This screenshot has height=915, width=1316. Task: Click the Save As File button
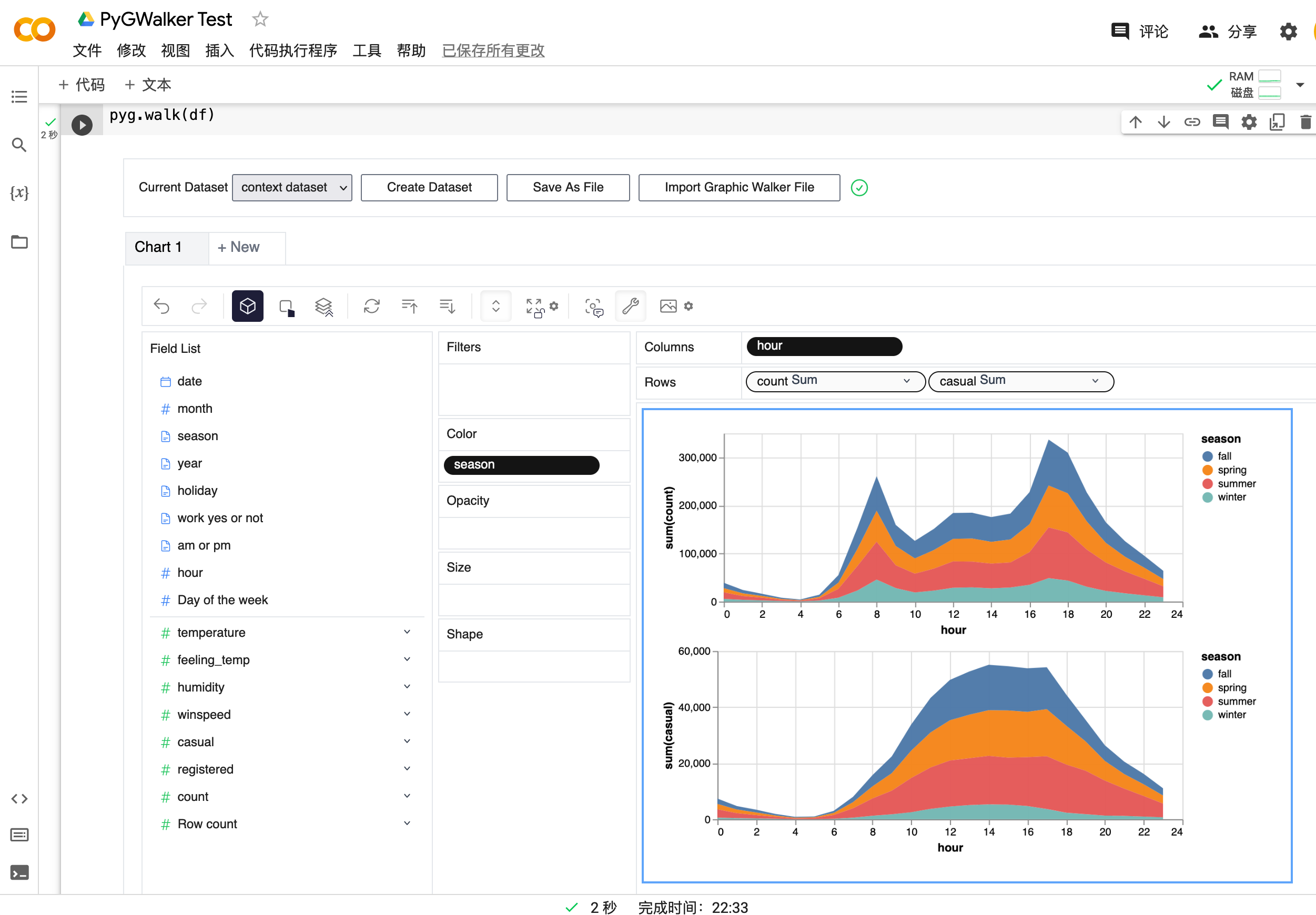tap(568, 188)
